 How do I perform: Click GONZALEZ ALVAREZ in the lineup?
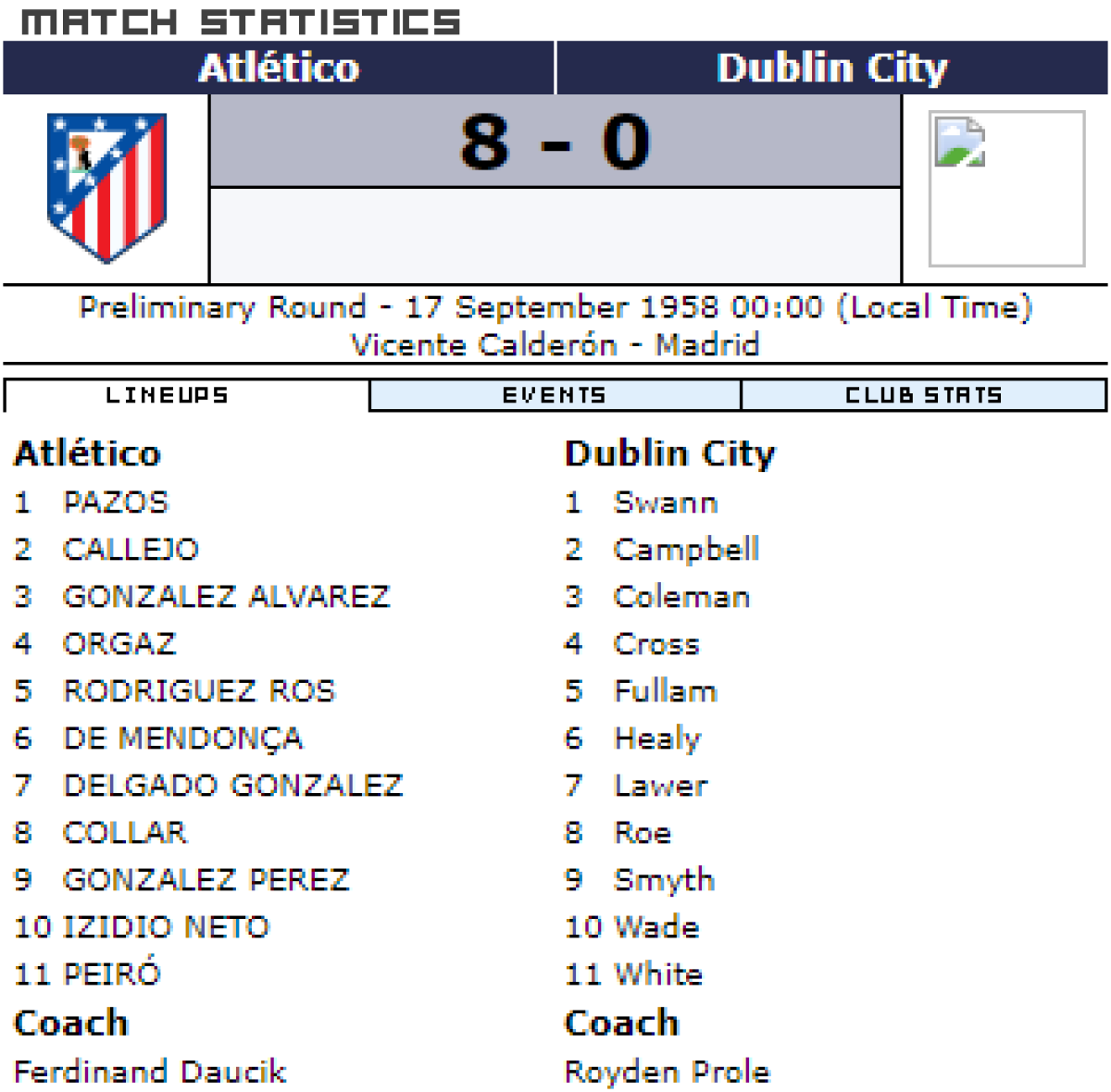[226, 597]
